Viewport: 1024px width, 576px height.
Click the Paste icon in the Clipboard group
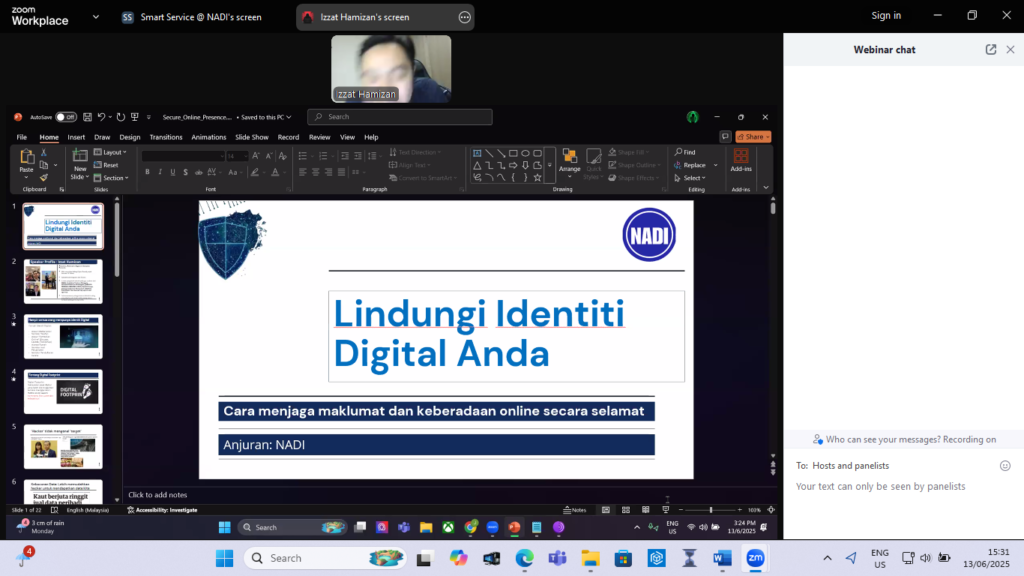(x=27, y=158)
